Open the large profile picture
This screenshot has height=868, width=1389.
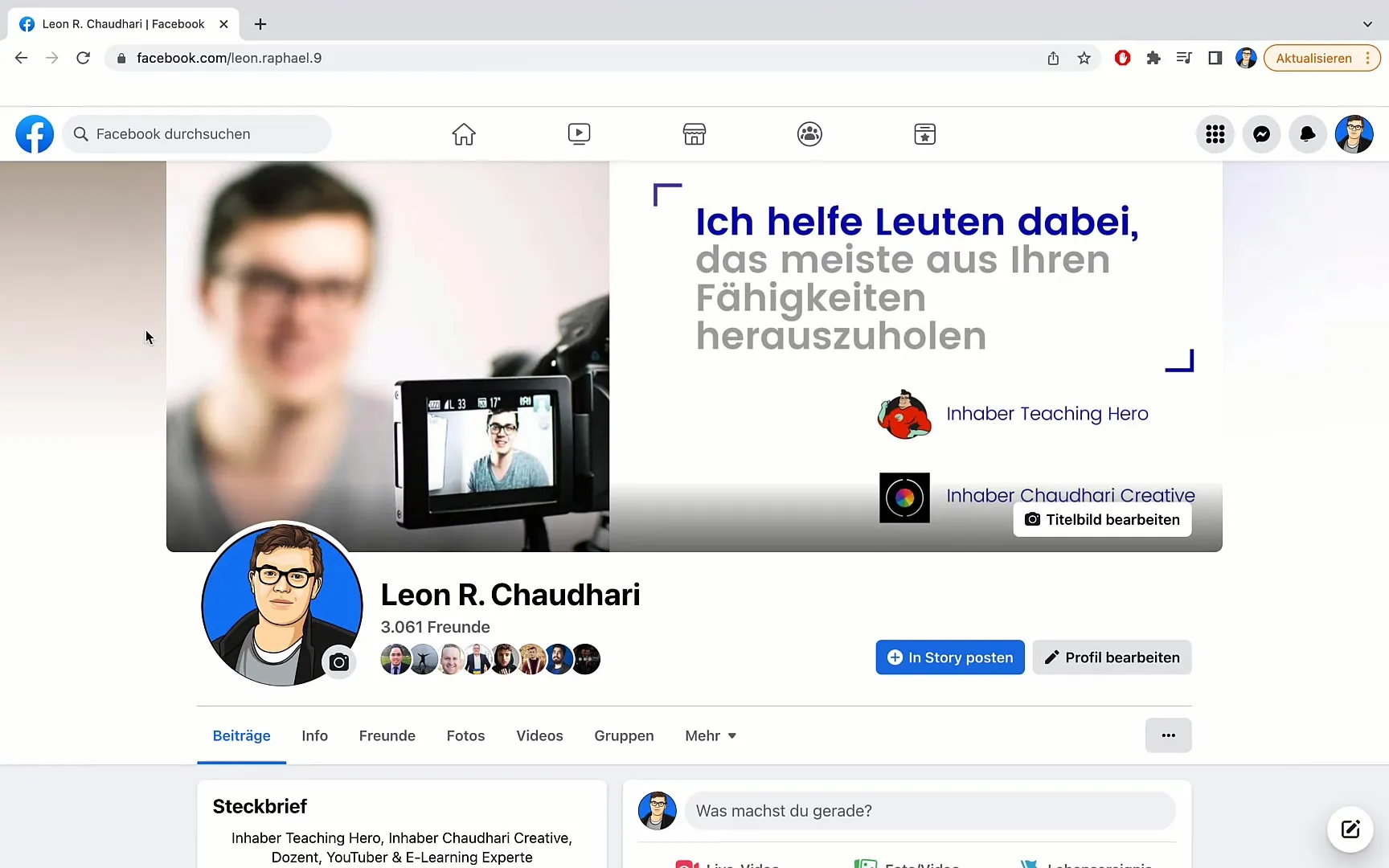click(x=281, y=604)
